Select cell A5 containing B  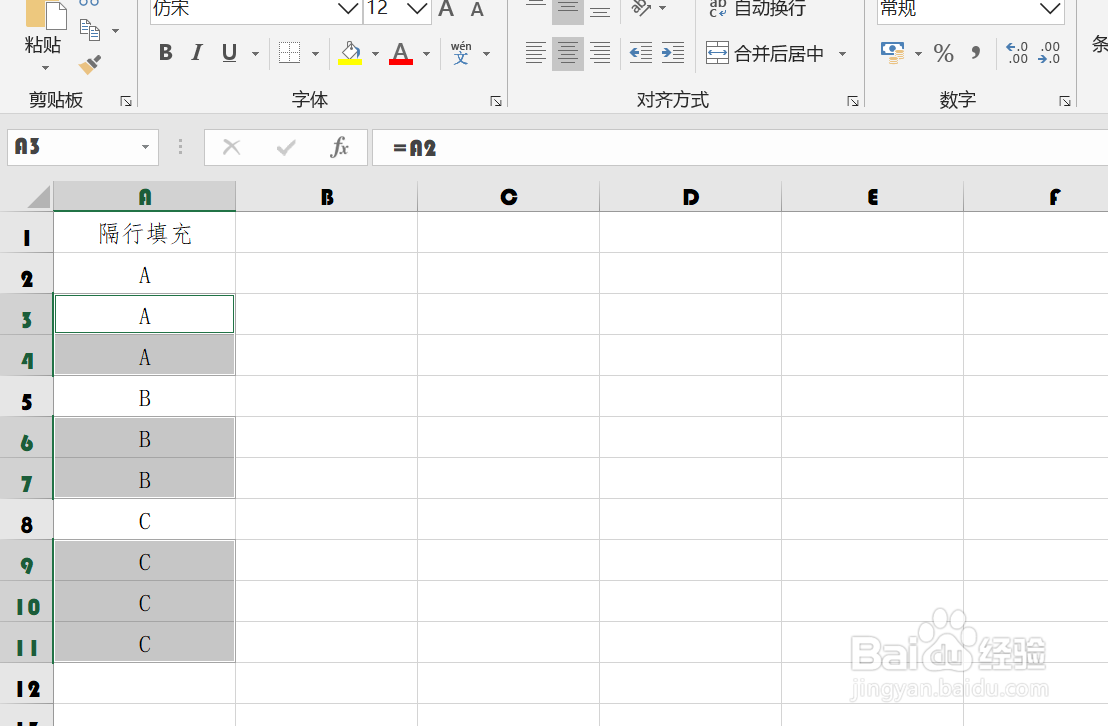click(145, 397)
